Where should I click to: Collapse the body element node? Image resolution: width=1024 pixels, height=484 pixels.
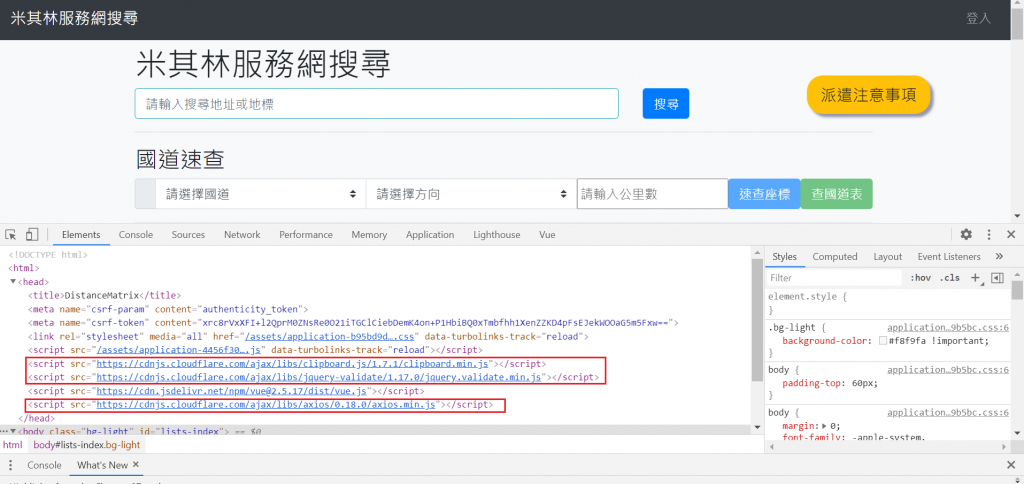(13, 431)
